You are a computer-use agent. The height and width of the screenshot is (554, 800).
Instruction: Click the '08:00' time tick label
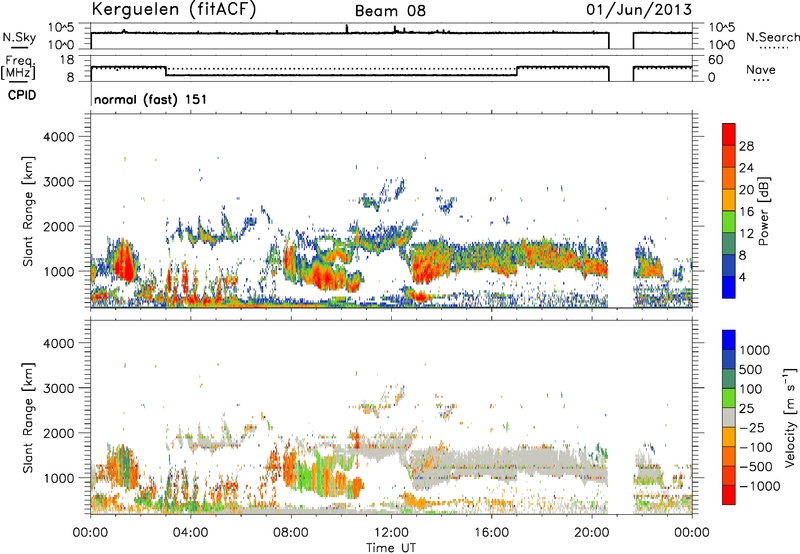tap(291, 533)
